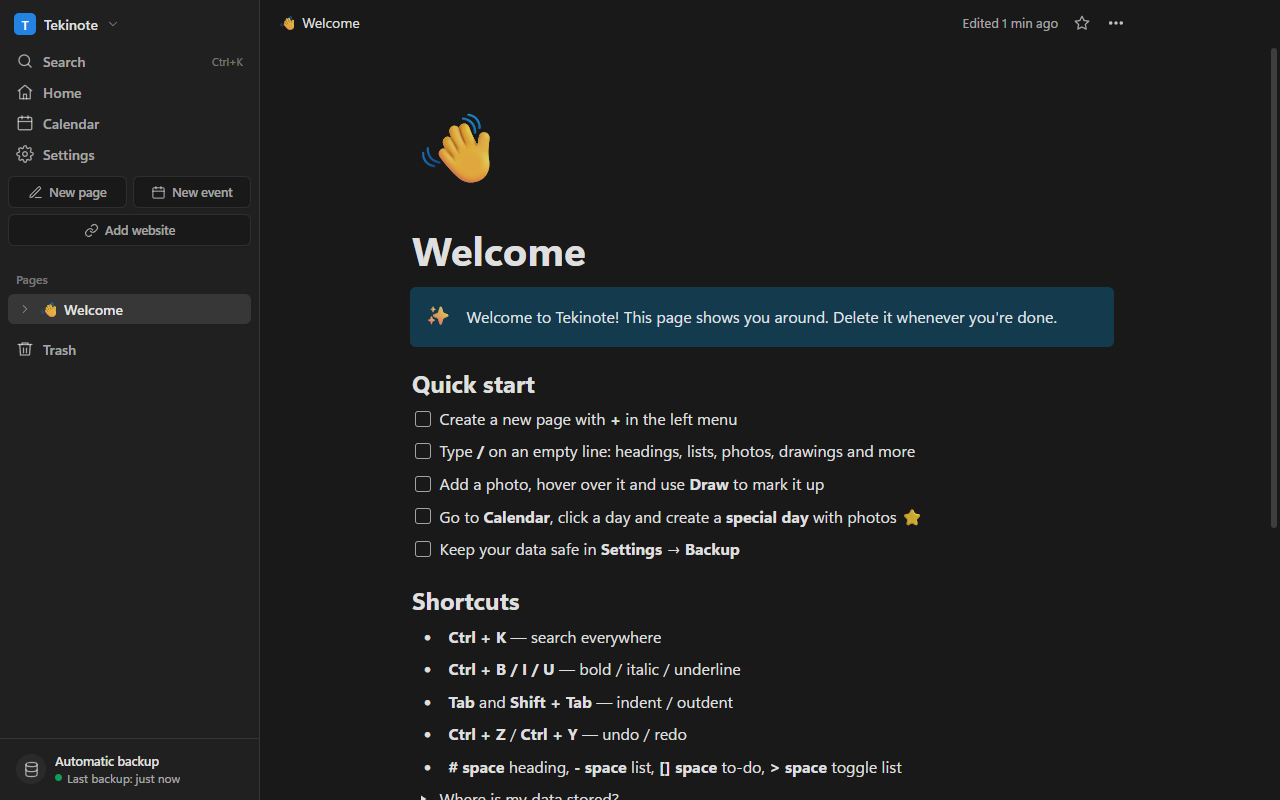This screenshot has width=1280, height=800.
Task: Click the sparkles icon in the callout
Action: point(438,316)
